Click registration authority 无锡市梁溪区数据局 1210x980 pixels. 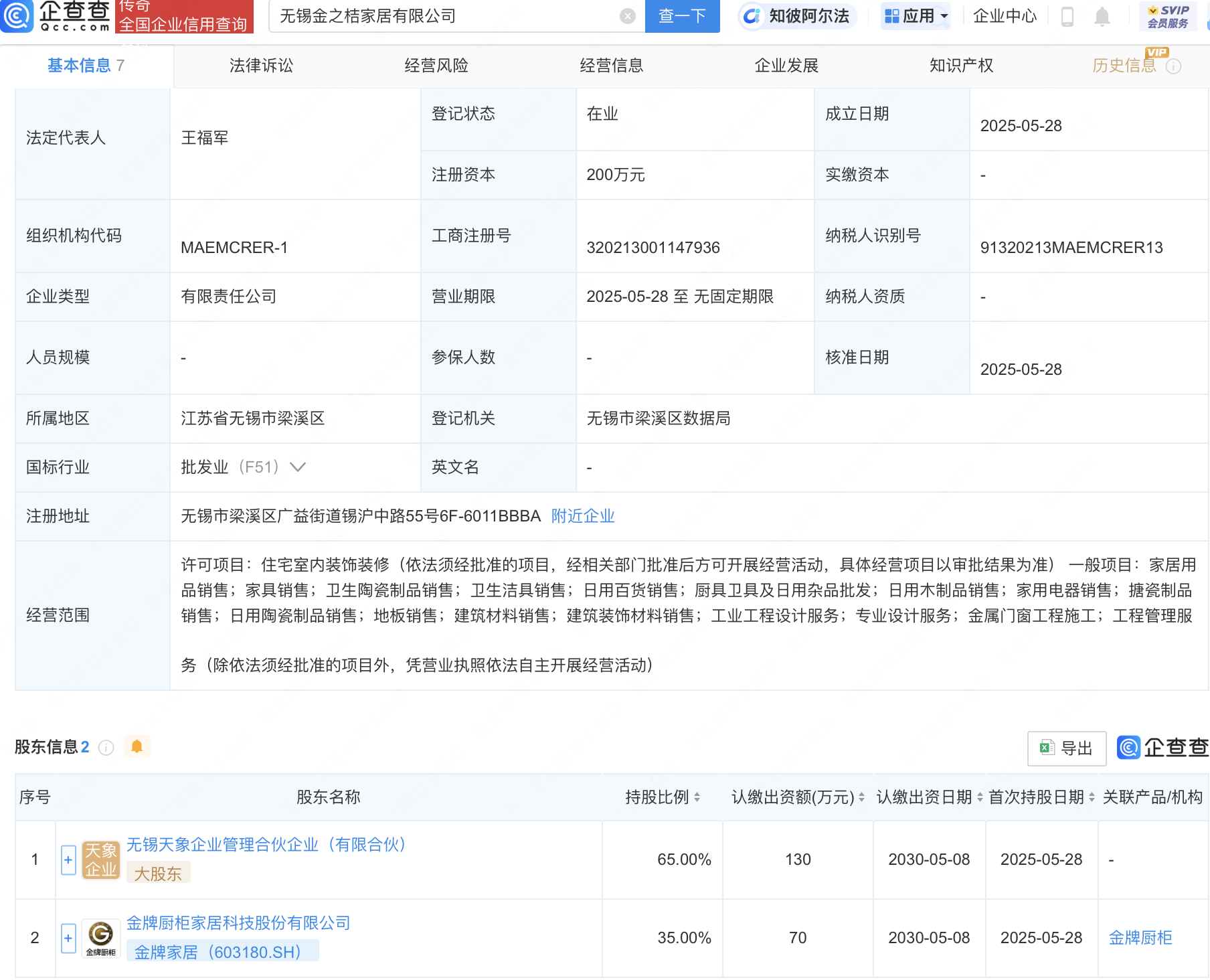[x=659, y=418]
